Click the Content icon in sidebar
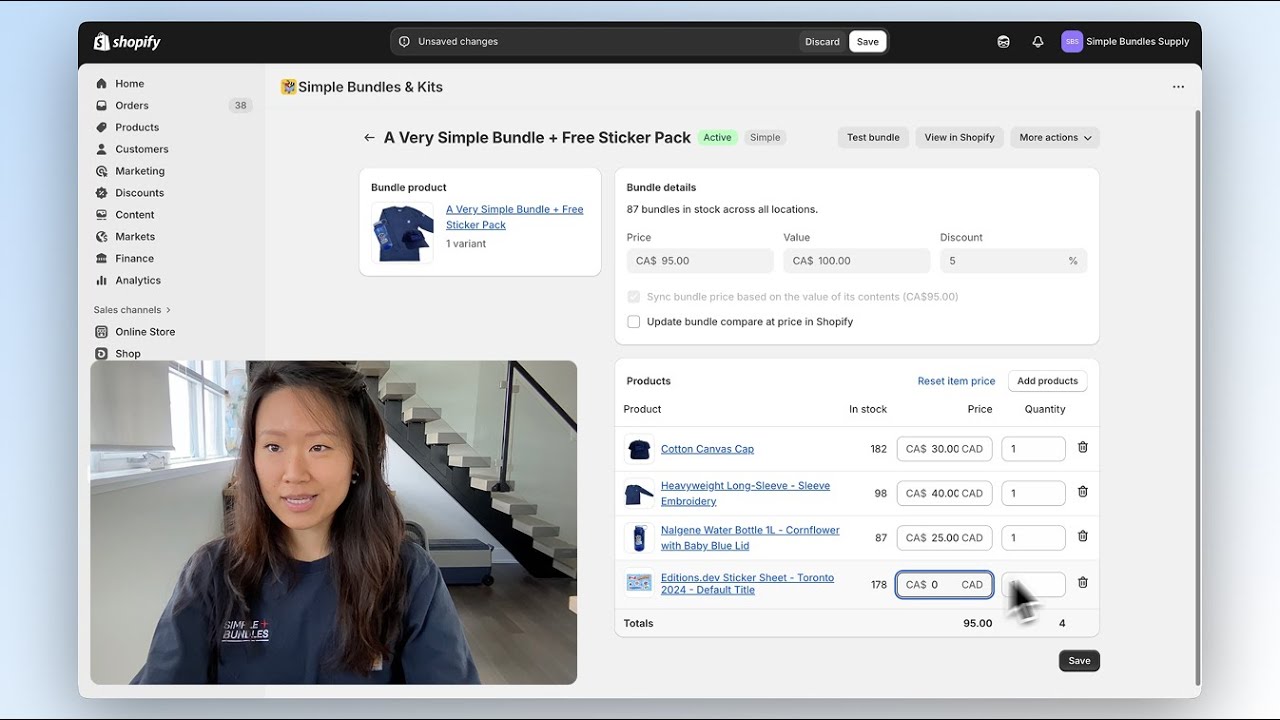The height and width of the screenshot is (720, 1280). coord(101,215)
